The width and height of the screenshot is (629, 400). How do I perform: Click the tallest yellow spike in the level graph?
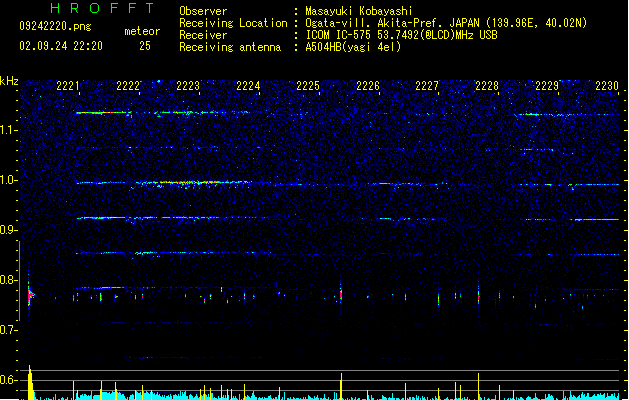[30, 382]
